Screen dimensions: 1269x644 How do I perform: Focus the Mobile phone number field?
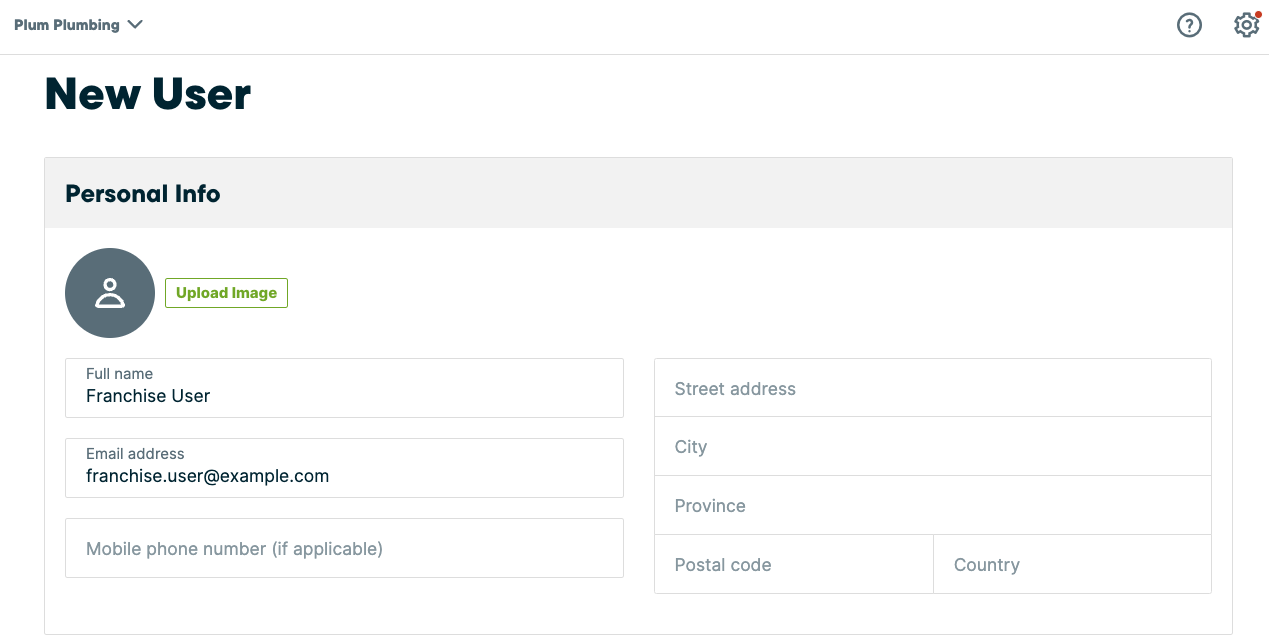344,548
